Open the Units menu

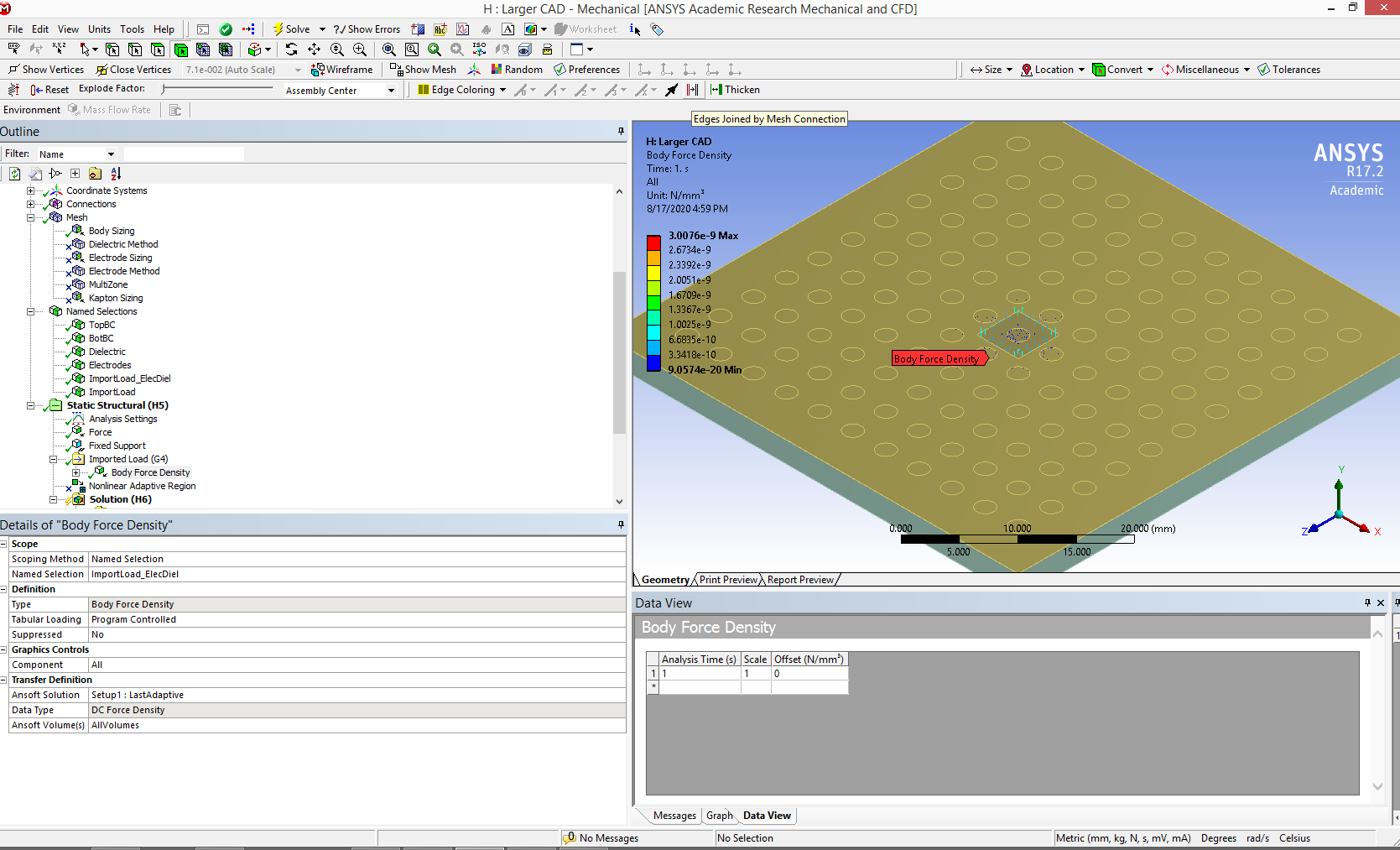[x=99, y=29]
